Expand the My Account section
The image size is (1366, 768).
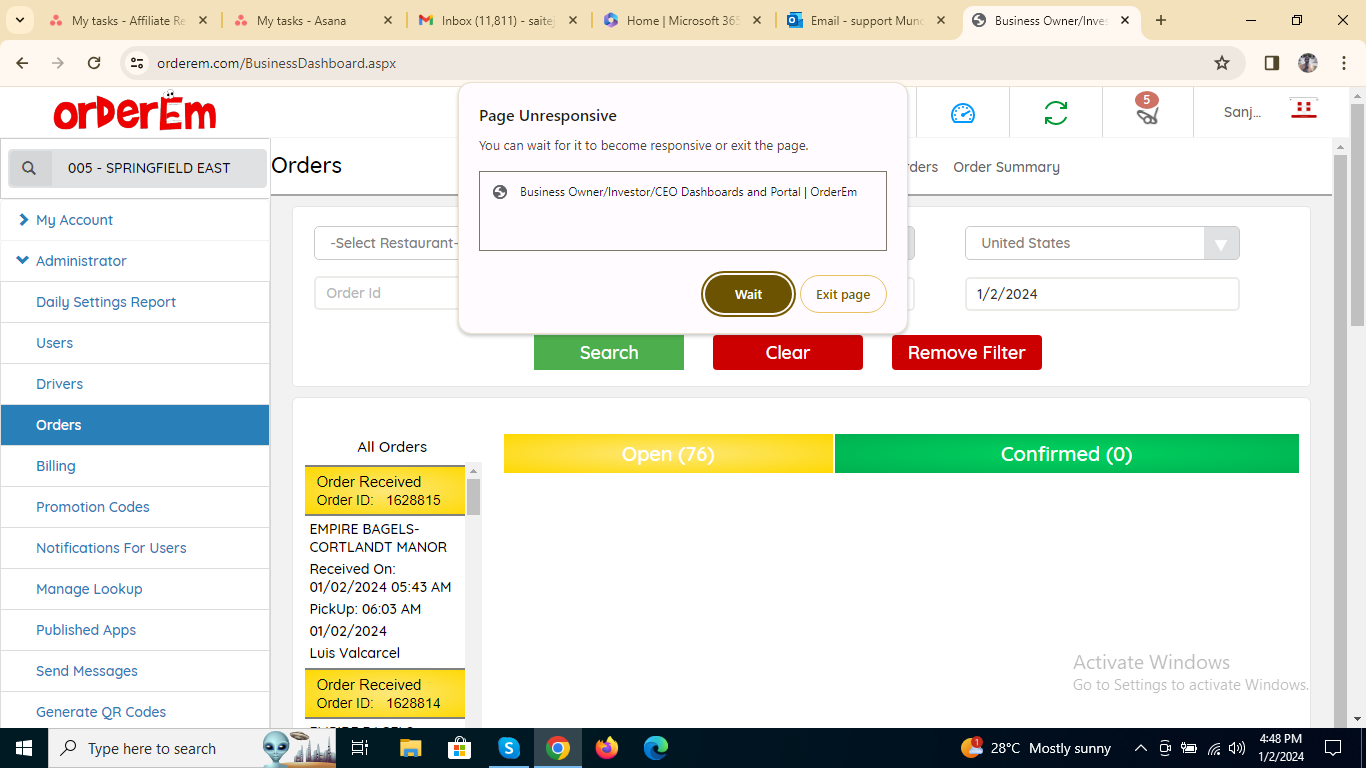[x=74, y=220]
